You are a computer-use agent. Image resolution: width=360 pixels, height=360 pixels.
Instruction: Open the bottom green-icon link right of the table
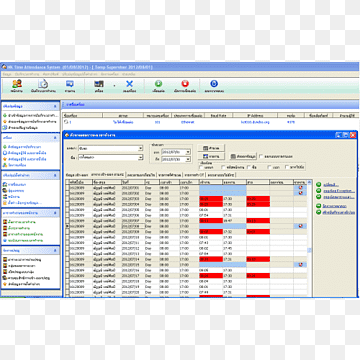coord(339,212)
